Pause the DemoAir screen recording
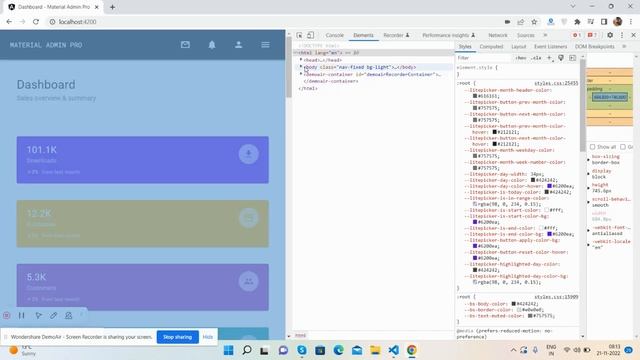 point(22,315)
